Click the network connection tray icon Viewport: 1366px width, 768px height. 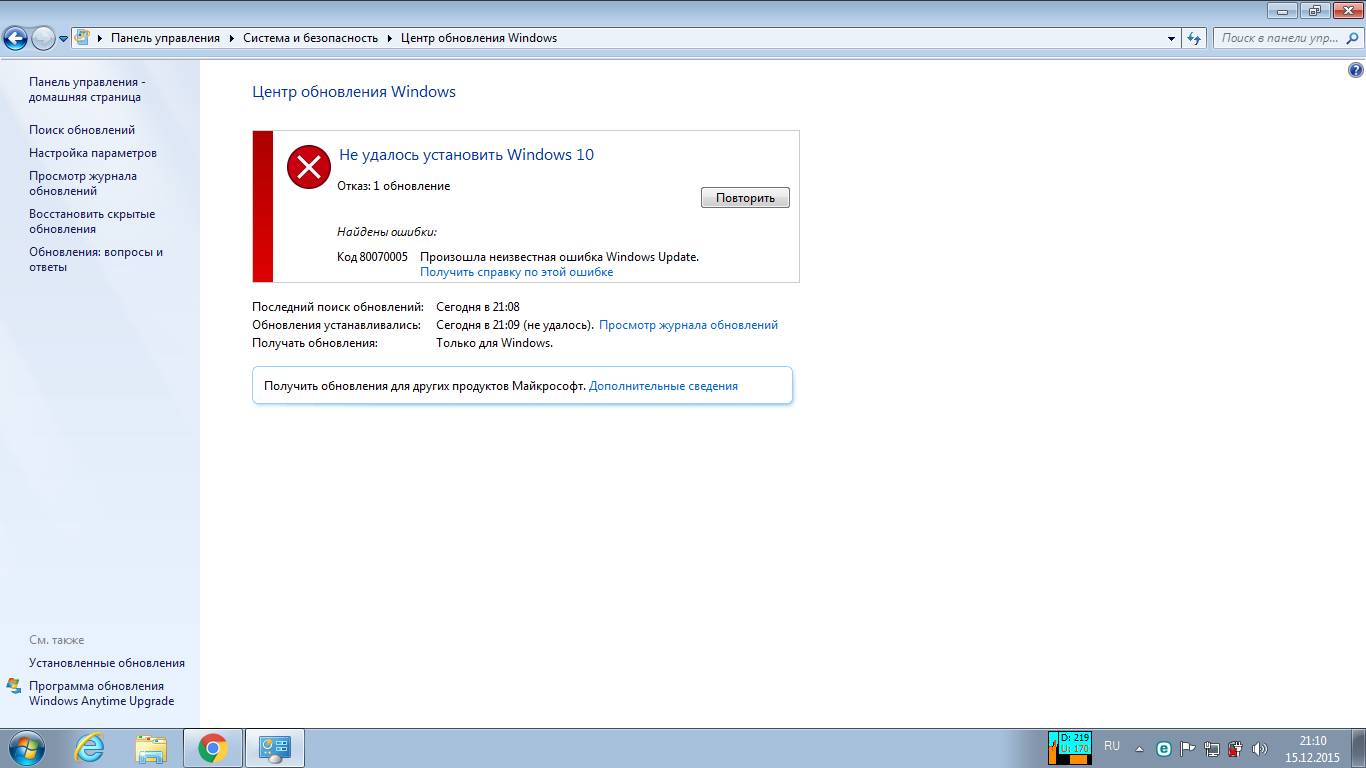click(x=1212, y=748)
